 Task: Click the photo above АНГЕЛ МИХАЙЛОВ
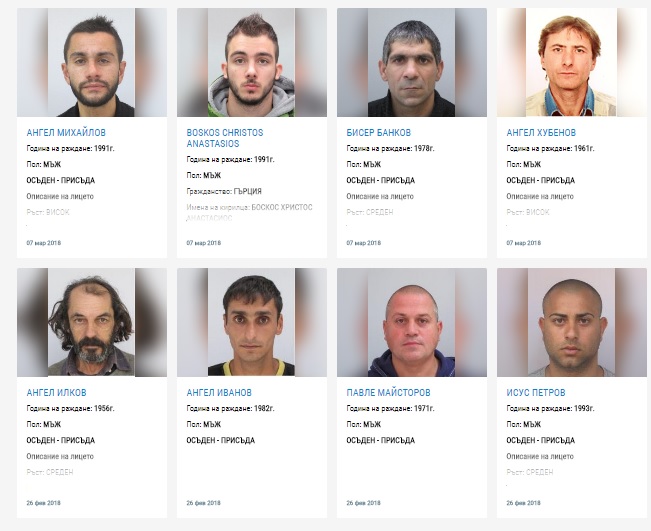pyautogui.click(x=92, y=62)
